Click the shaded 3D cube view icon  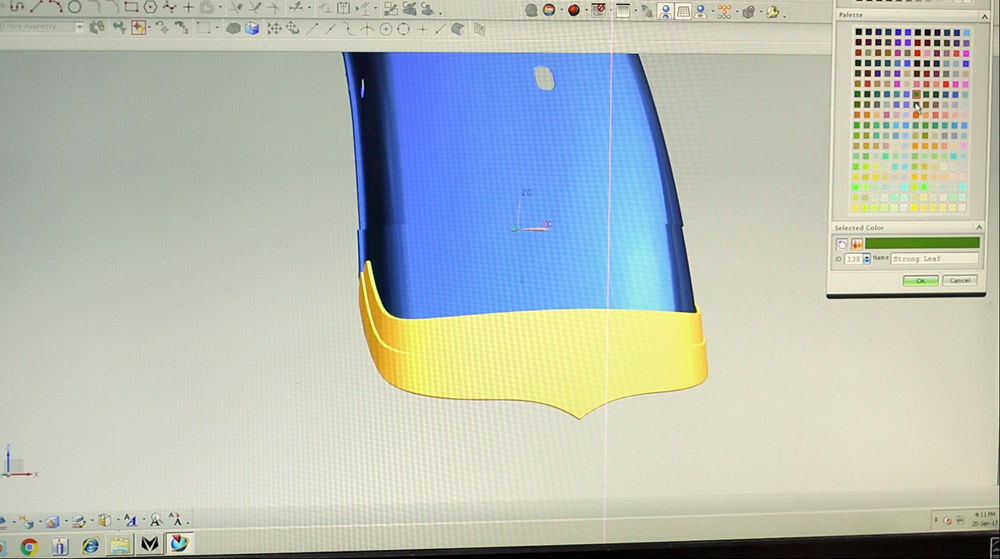point(252,28)
